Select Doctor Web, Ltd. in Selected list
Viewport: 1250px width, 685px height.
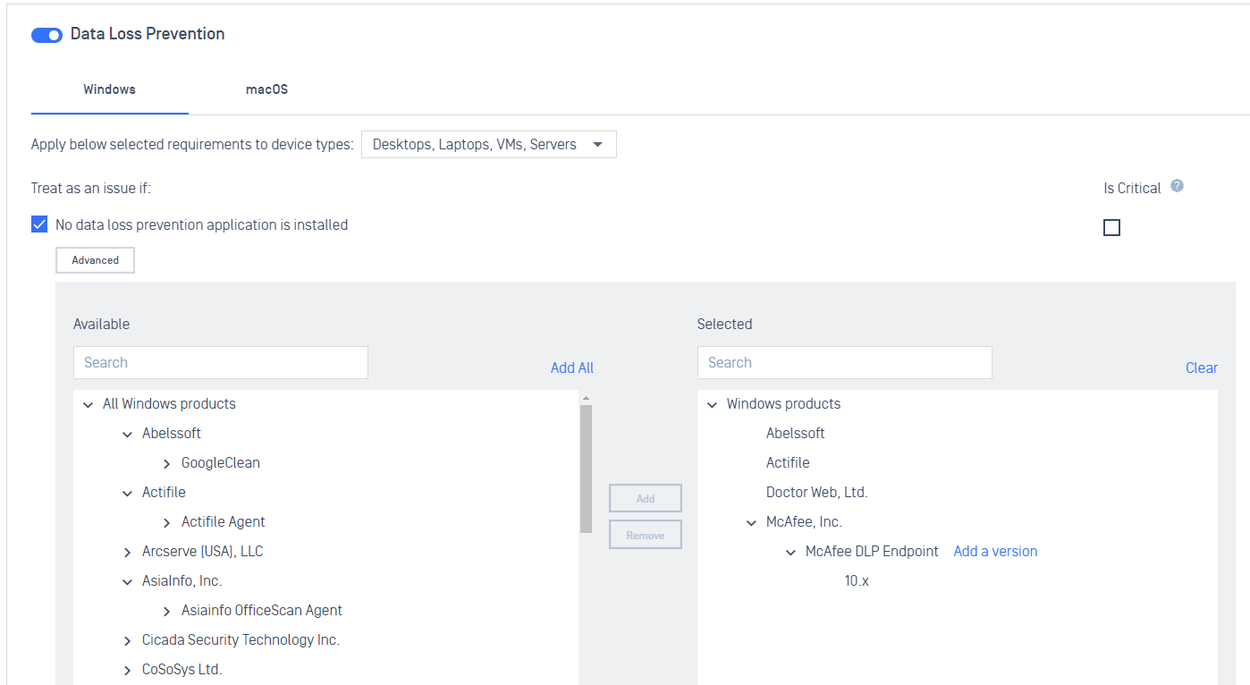tap(817, 492)
